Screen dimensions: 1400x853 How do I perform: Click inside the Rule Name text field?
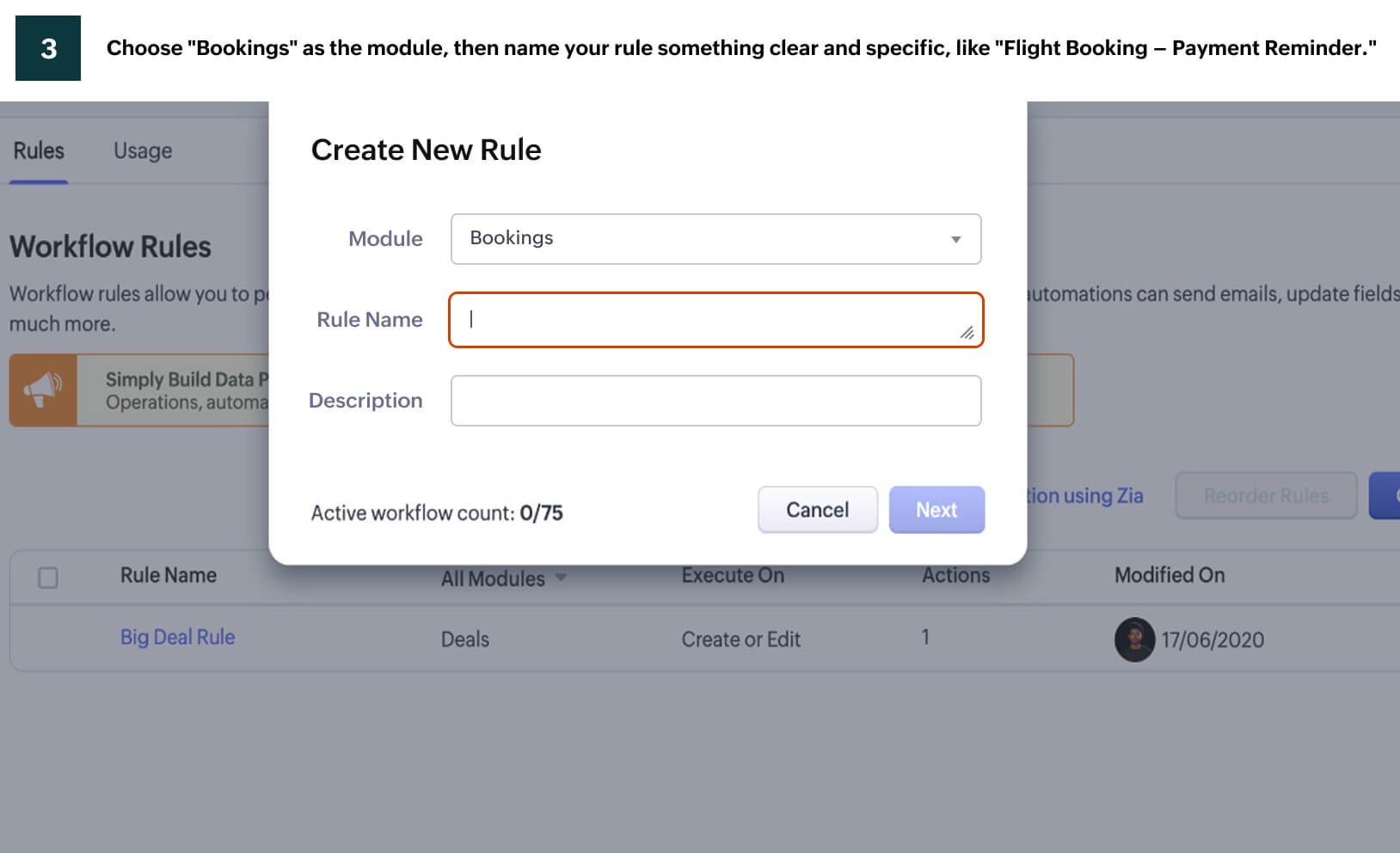coord(715,320)
